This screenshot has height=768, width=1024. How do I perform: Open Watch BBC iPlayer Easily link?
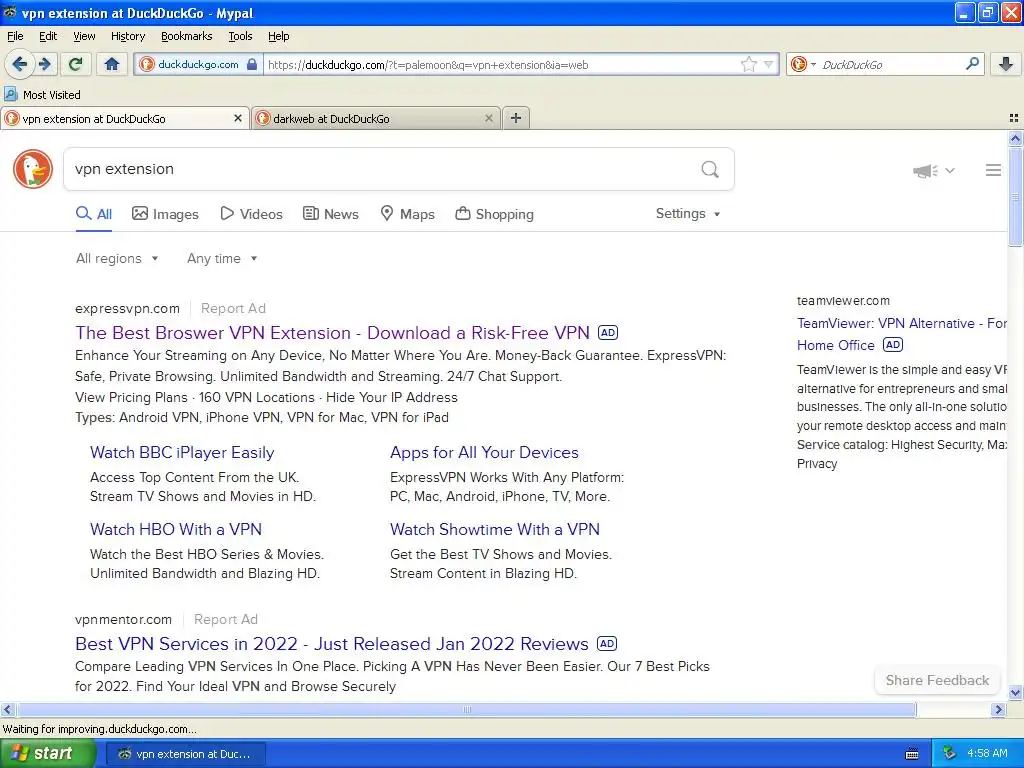182,453
